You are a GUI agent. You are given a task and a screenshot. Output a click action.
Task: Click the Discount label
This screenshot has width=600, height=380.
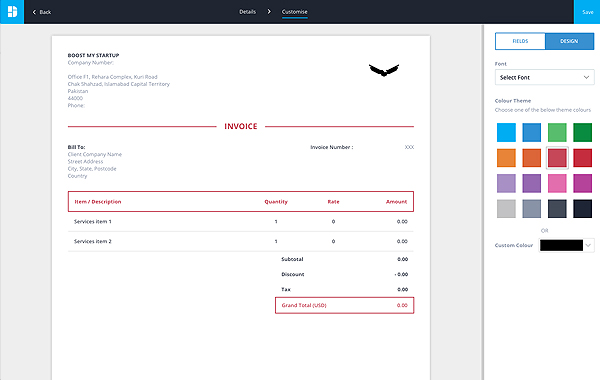click(x=293, y=274)
